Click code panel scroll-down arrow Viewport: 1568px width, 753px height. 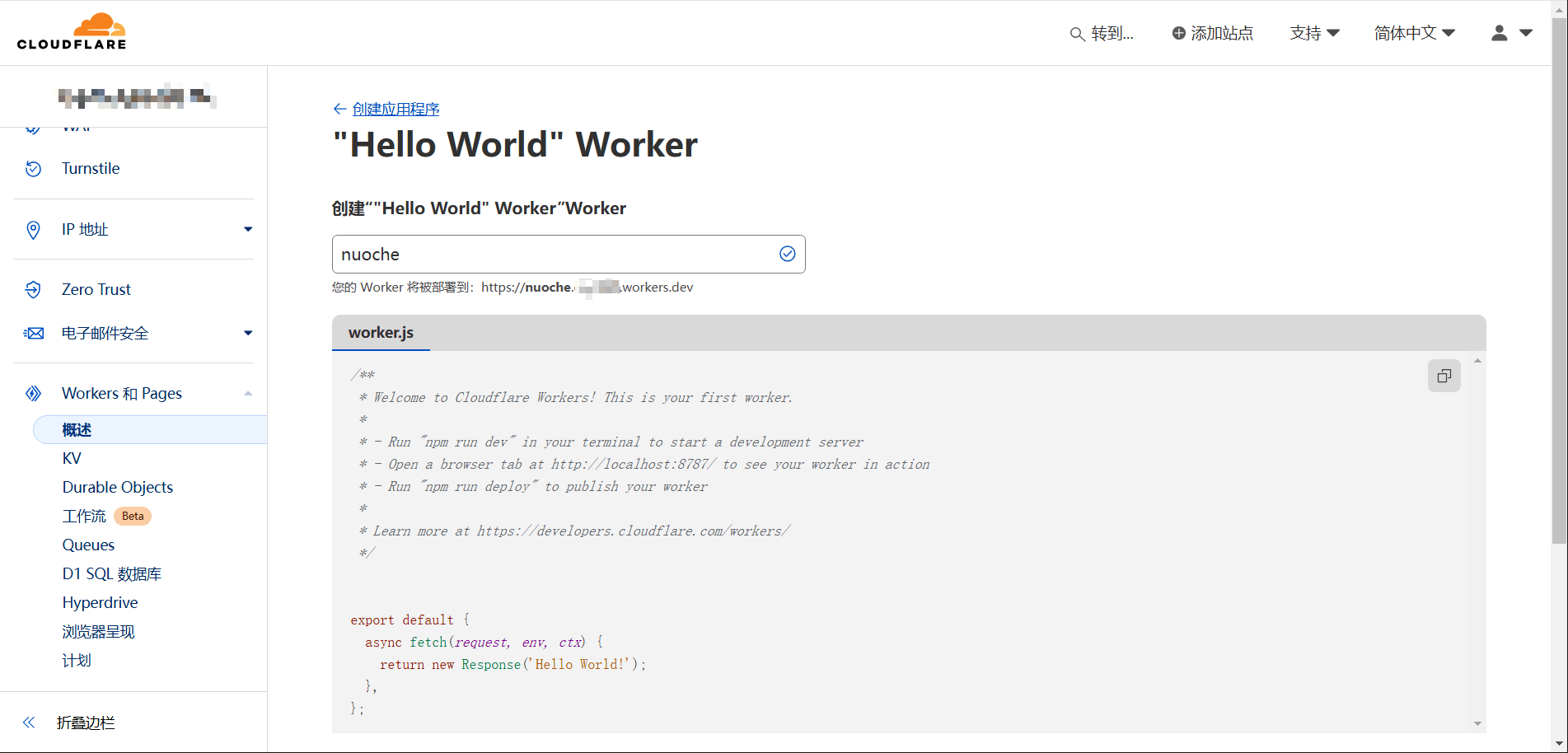point(1477,723)
